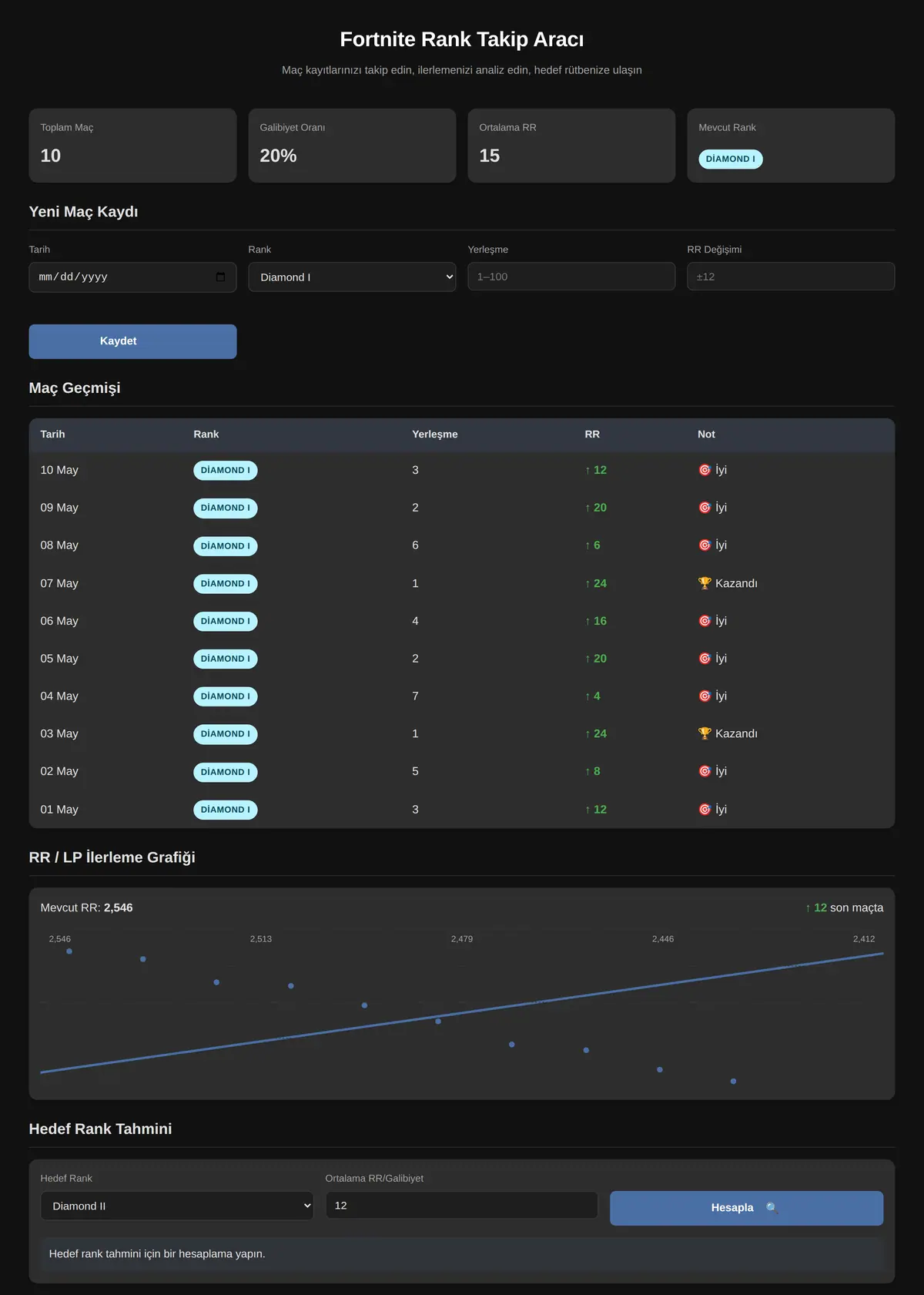Click the Not column header
The width and height of the screenshot is (924, 1295).
(x=706, y=434)
